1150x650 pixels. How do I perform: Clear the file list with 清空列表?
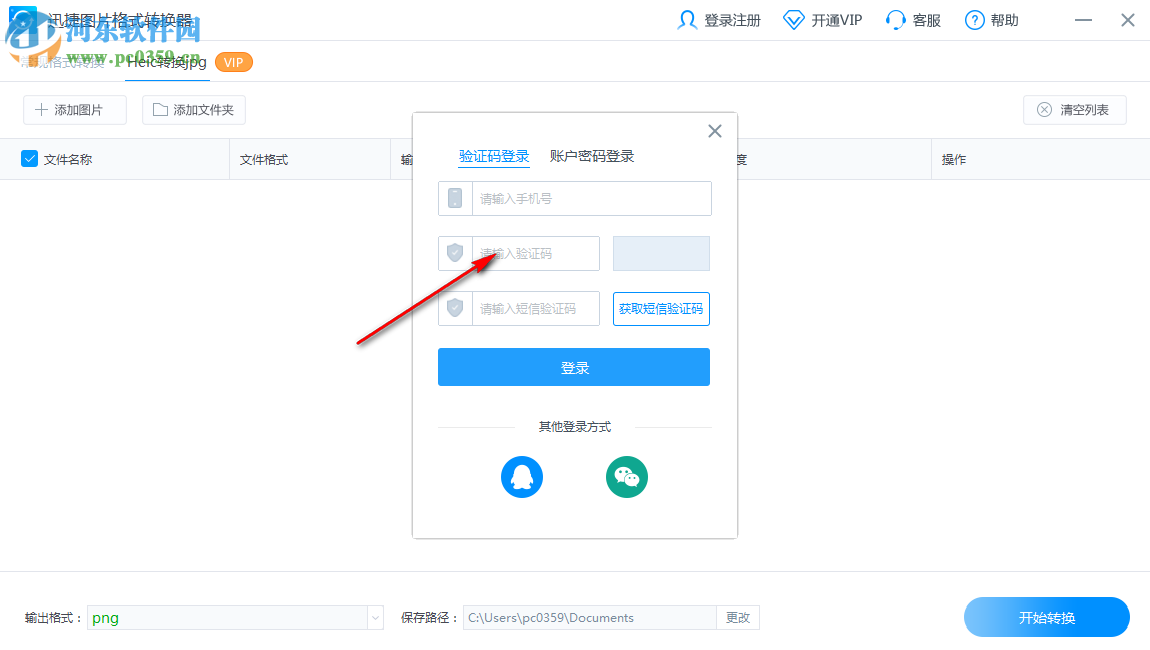click(x=1074, y=109)
